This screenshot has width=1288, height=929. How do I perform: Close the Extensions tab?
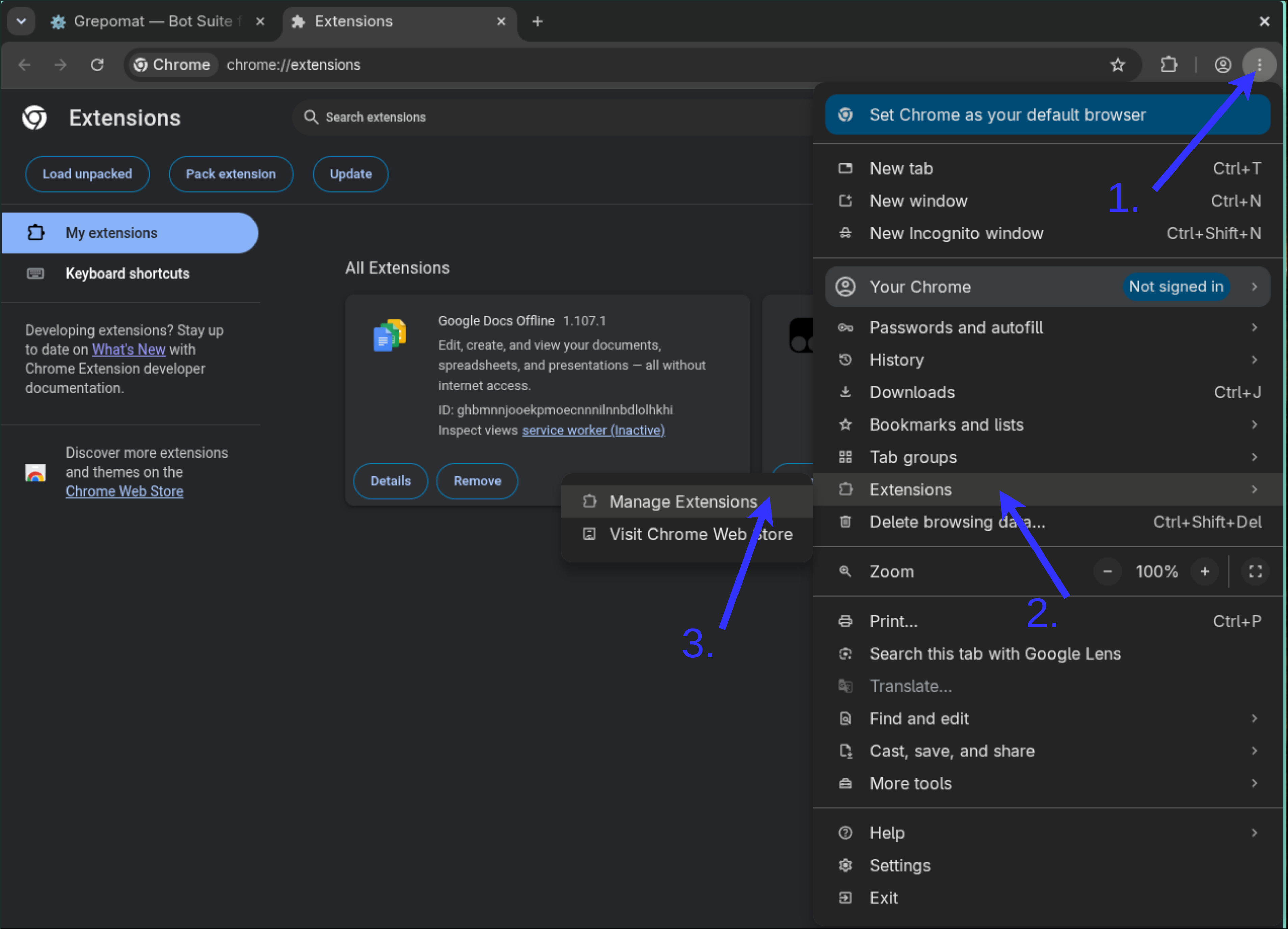pyautogui.click(x=501, y=22)
